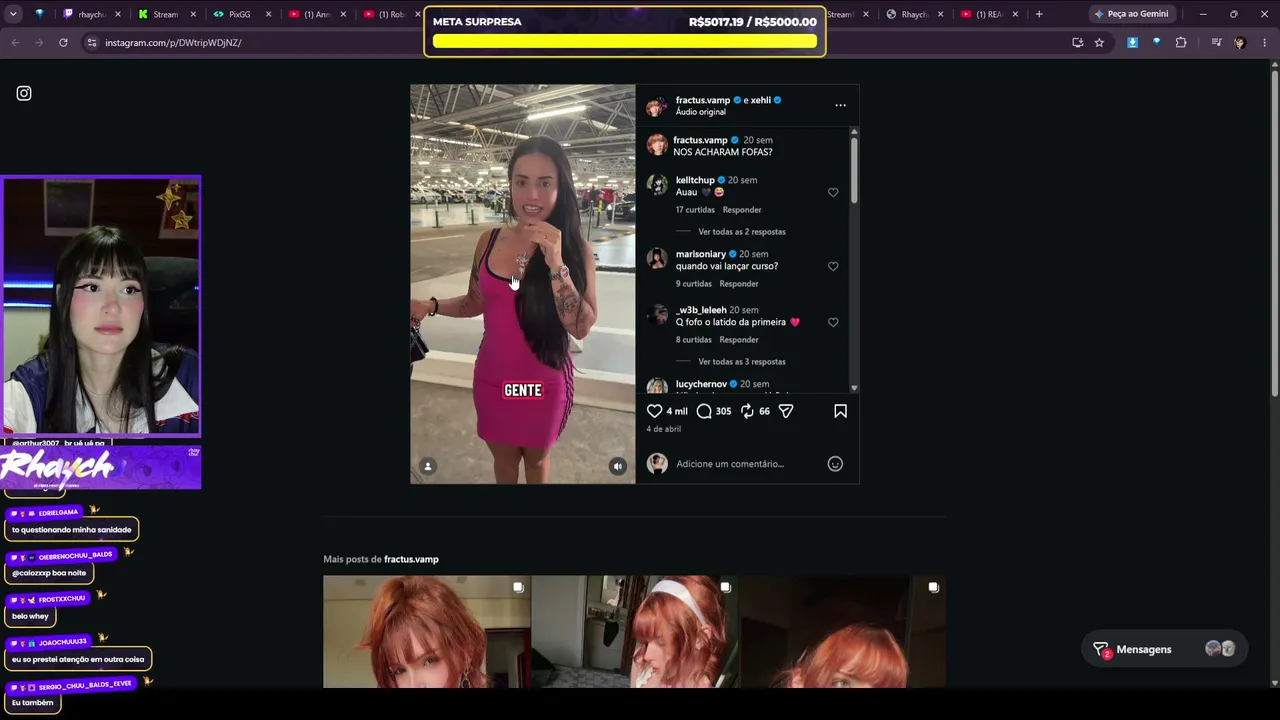
Task: Bookmark this page with the star icon
Action: (1099, 42)
